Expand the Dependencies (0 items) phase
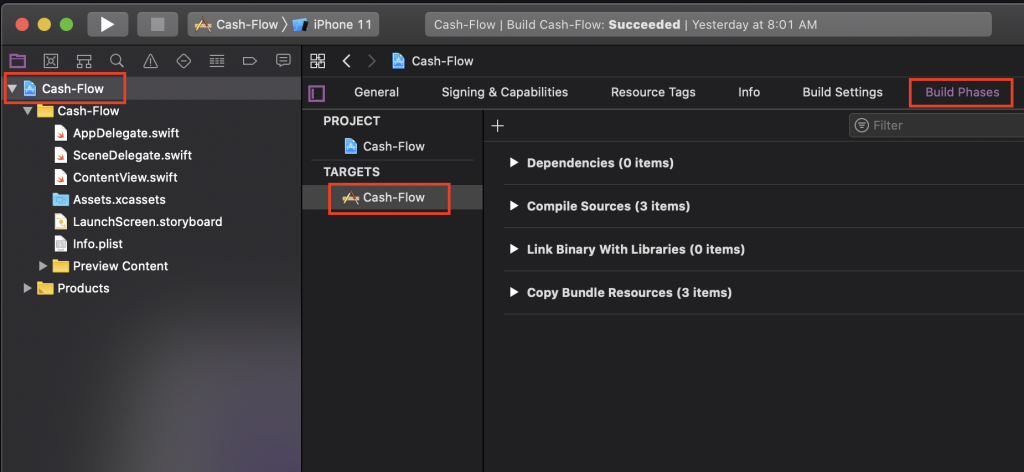 pyautogui.click(x=514, y=163)
